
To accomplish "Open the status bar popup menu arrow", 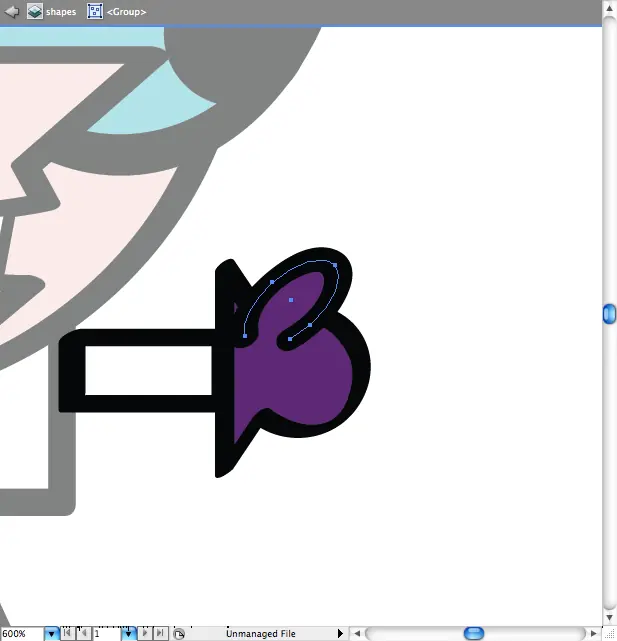I will [340, 634].
